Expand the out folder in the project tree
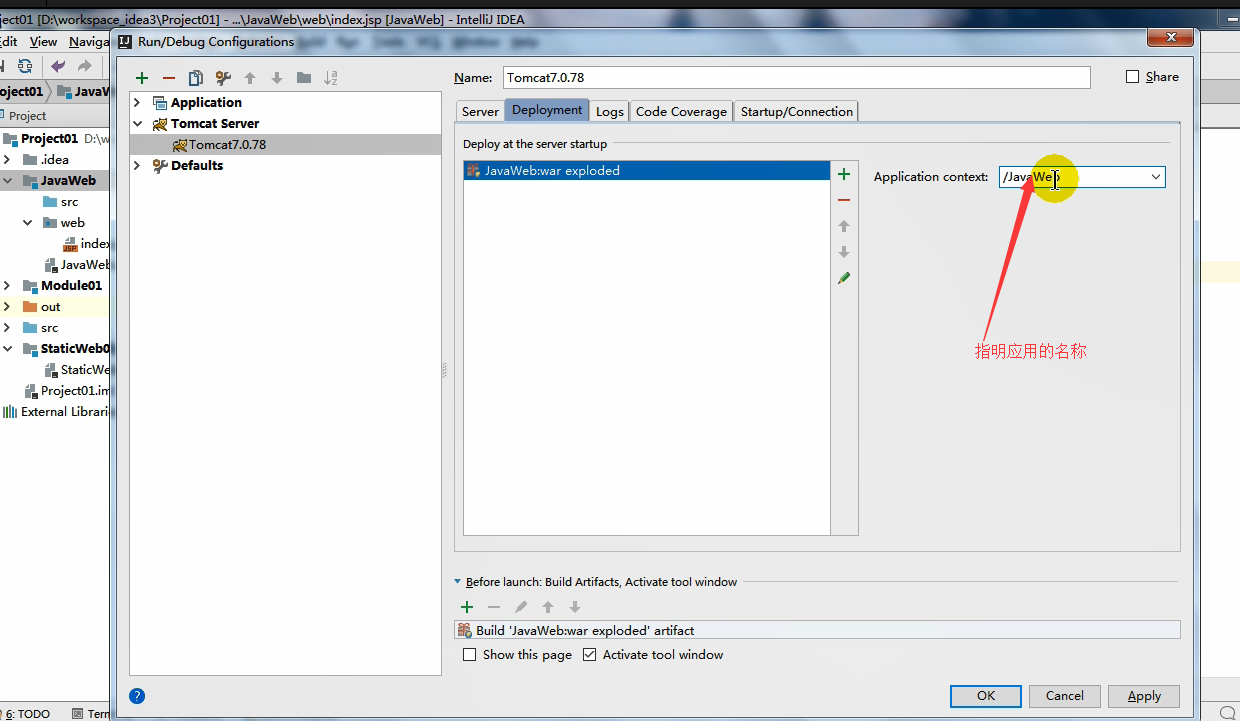This screenshot has width=1240, height=721. click(8, 307)
